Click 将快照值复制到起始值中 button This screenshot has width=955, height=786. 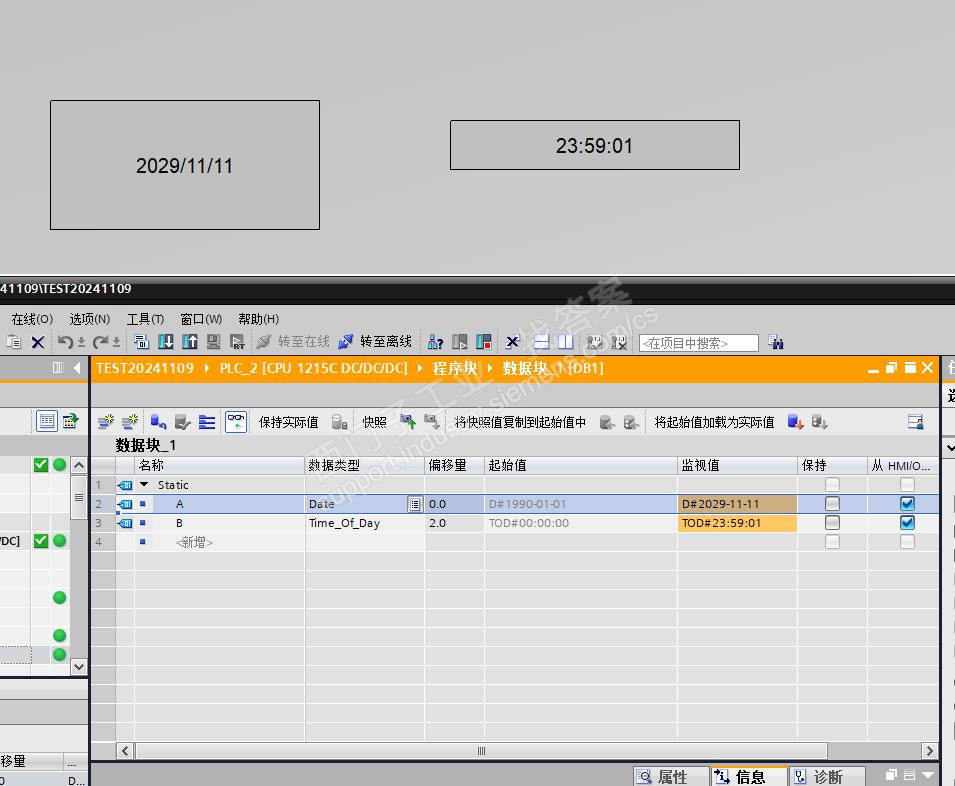pos(520,422)
